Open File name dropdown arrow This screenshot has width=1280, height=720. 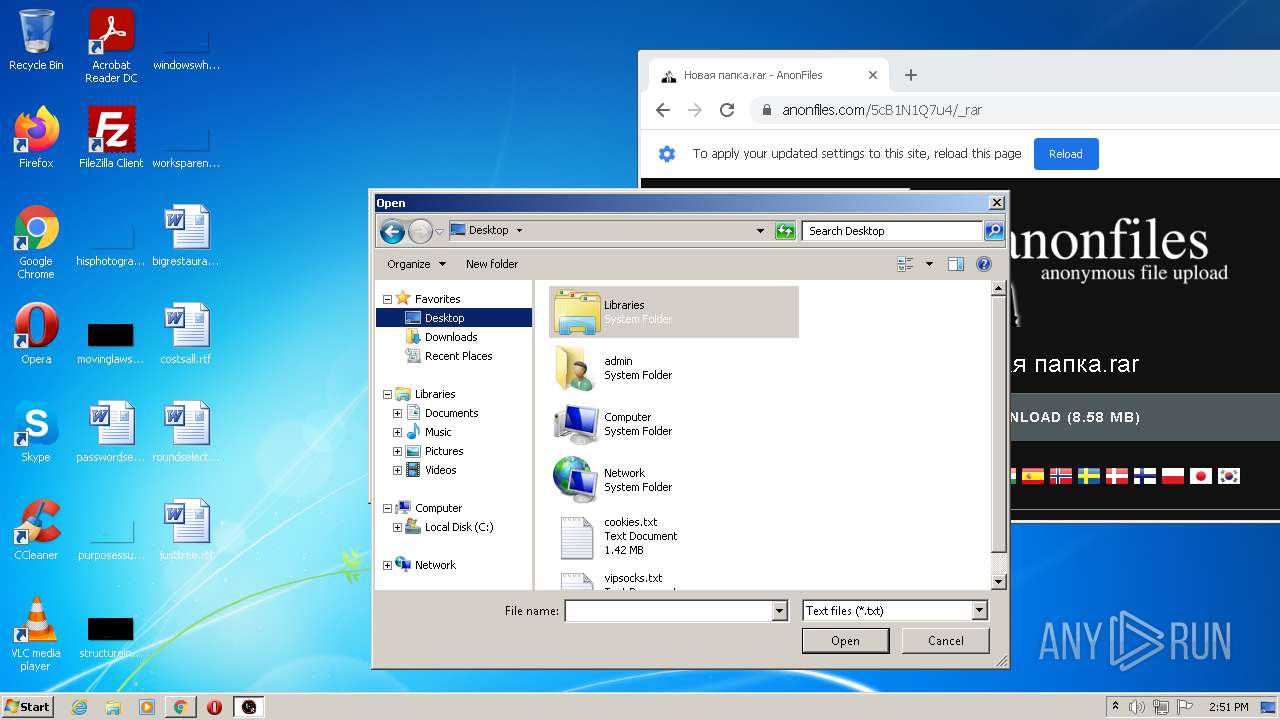click(779, 611)
